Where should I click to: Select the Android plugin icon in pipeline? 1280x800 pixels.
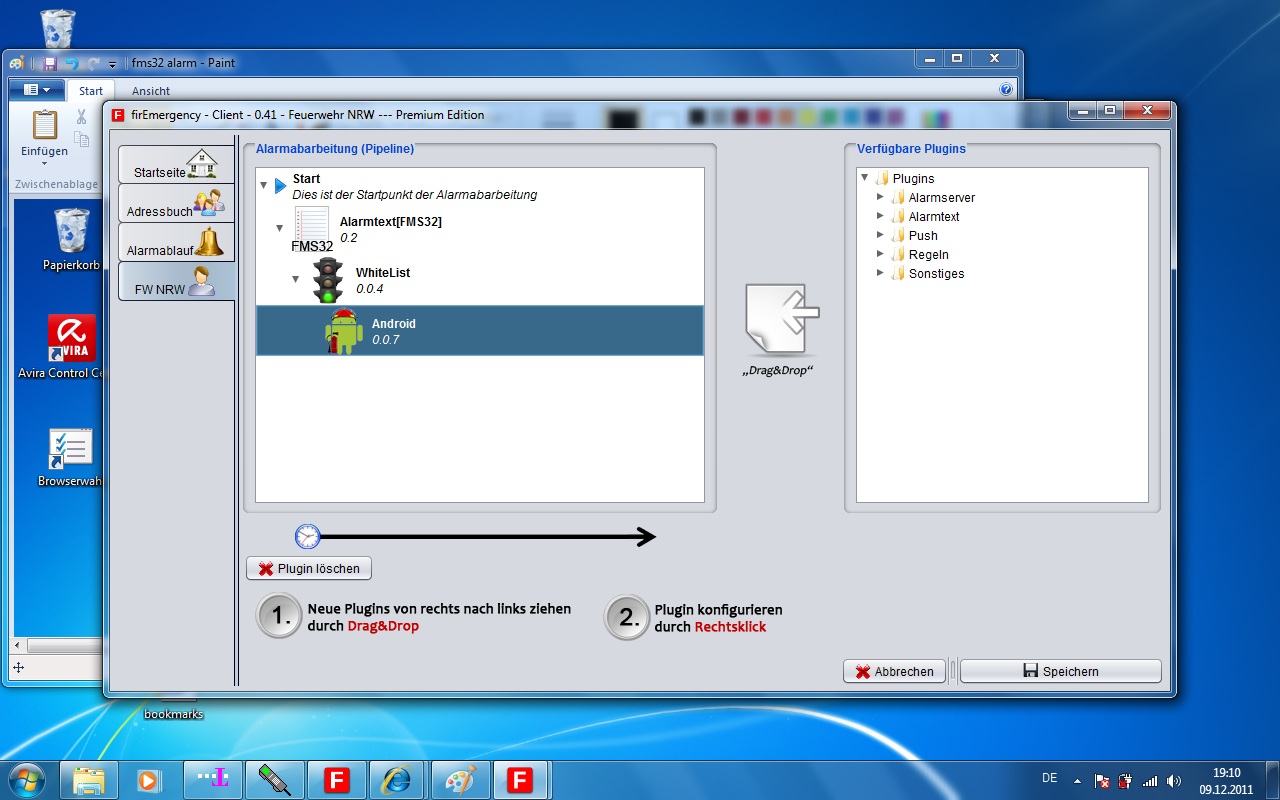(x=344, y=332)
